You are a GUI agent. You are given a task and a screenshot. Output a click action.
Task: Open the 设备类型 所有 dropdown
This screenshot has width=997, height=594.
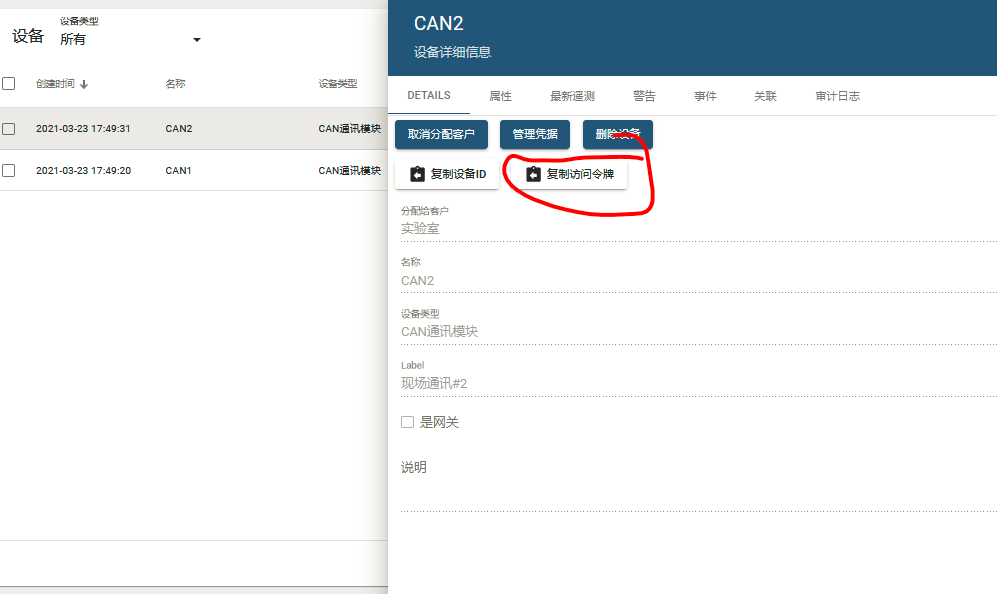[130, 39]
